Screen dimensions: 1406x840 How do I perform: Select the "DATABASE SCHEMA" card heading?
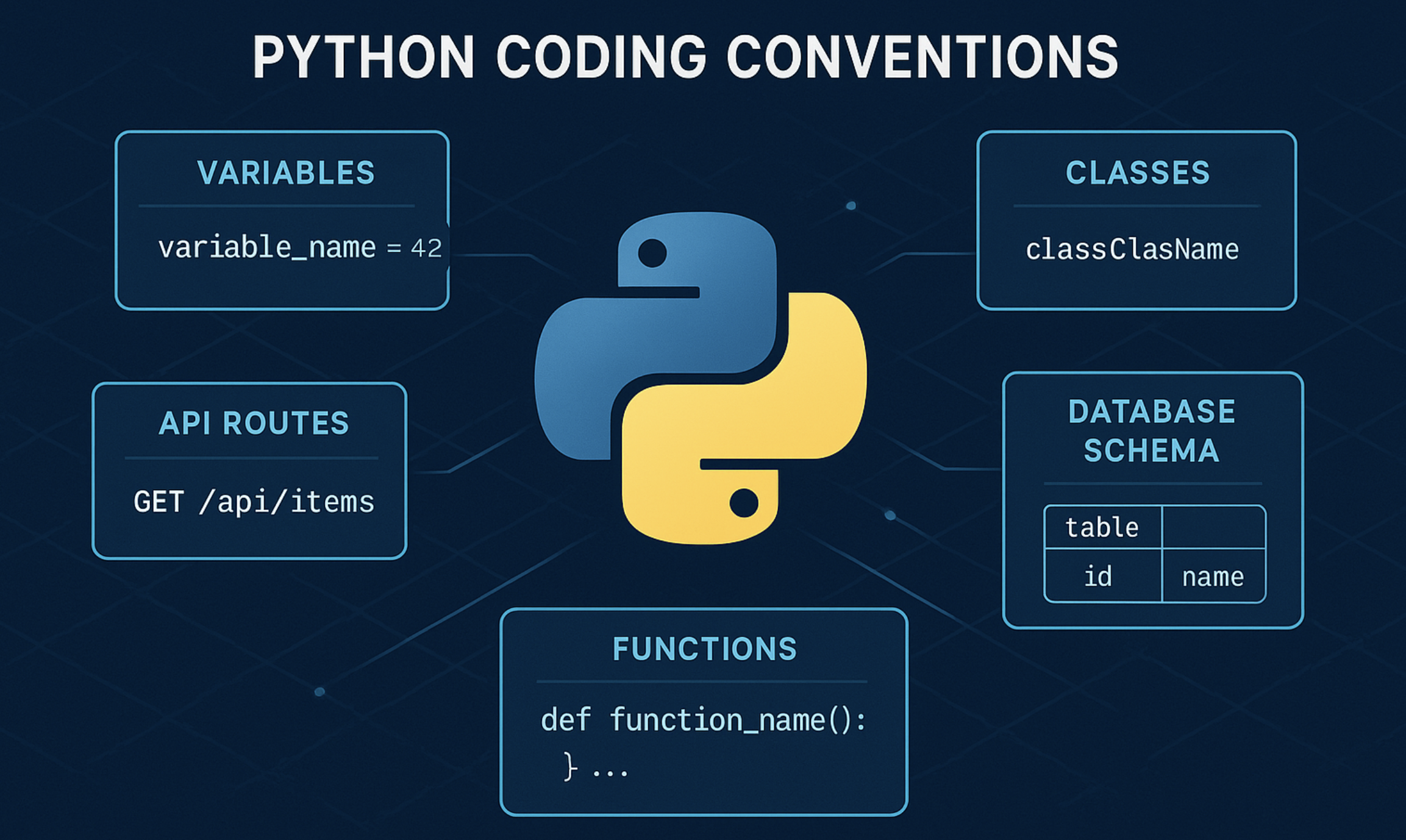pyautogui.click(x=1152, y=431)
